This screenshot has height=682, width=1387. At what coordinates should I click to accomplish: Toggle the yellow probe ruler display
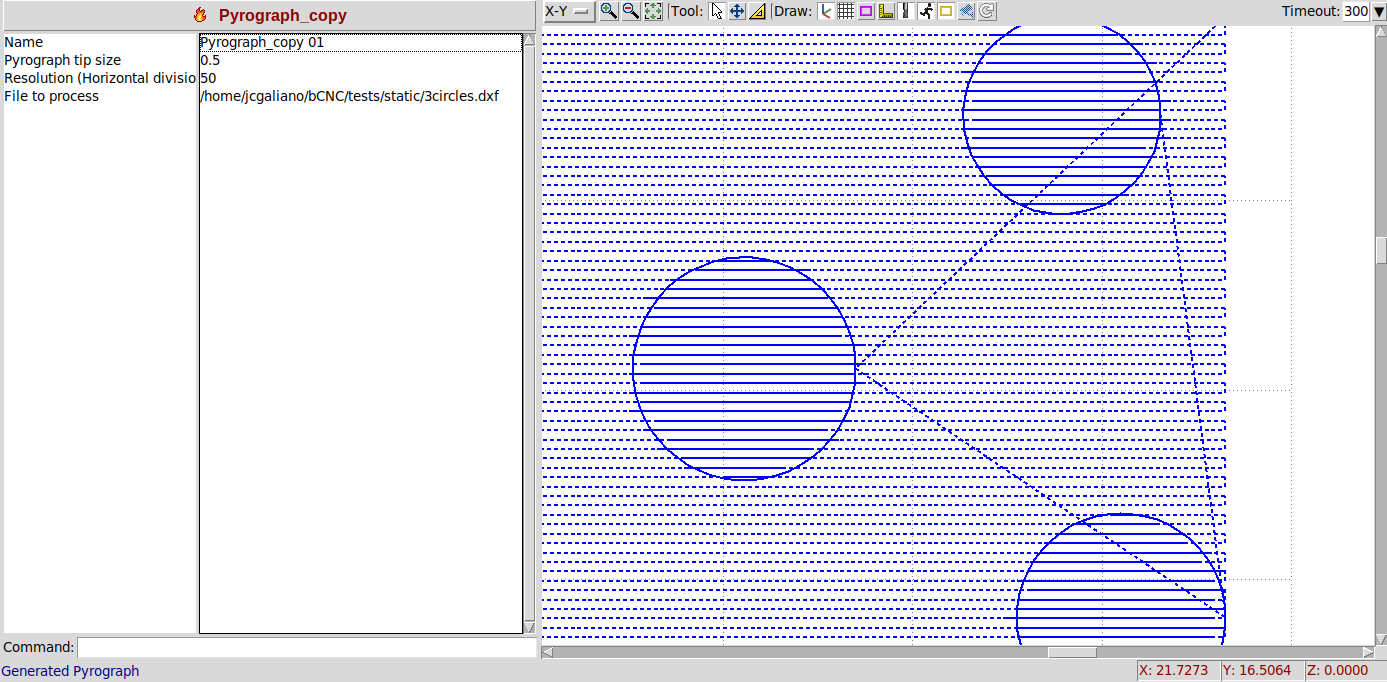point(885,11)
